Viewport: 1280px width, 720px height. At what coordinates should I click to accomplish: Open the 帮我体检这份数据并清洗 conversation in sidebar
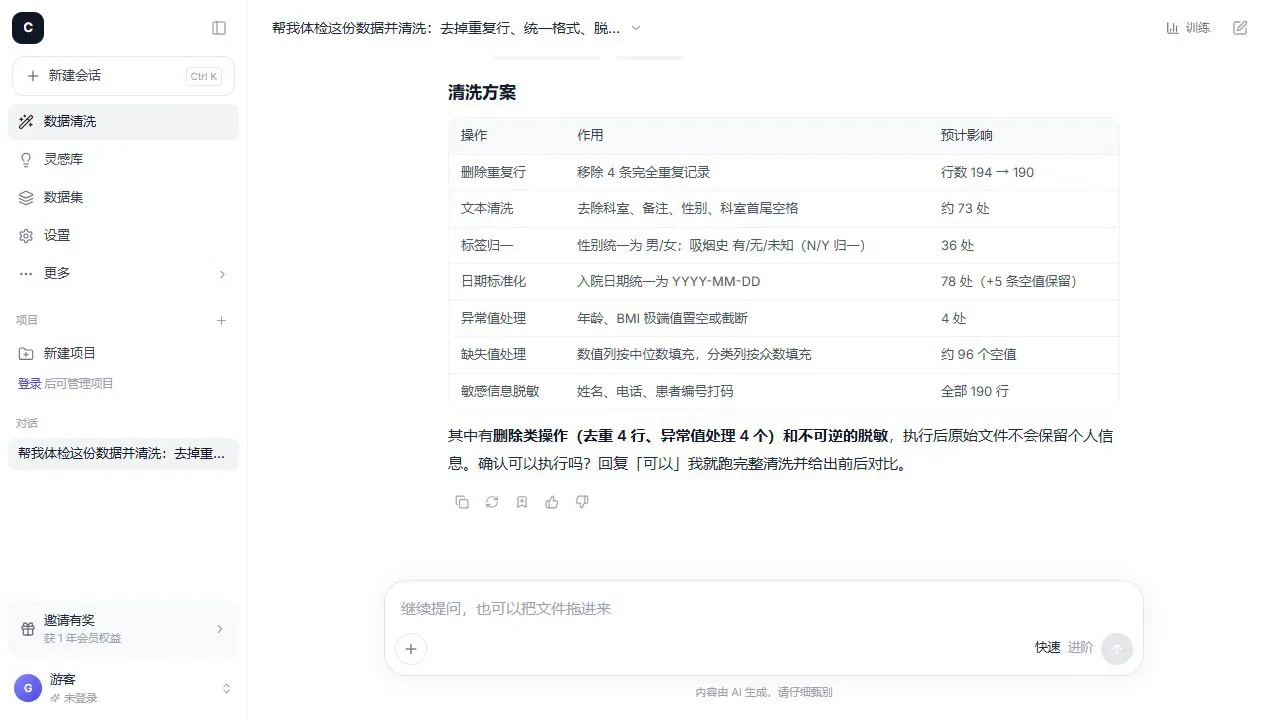click(124, 454)
